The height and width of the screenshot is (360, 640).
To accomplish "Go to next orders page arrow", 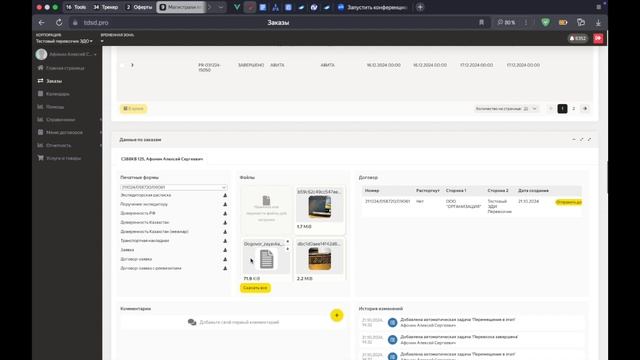I will [585, 109].
